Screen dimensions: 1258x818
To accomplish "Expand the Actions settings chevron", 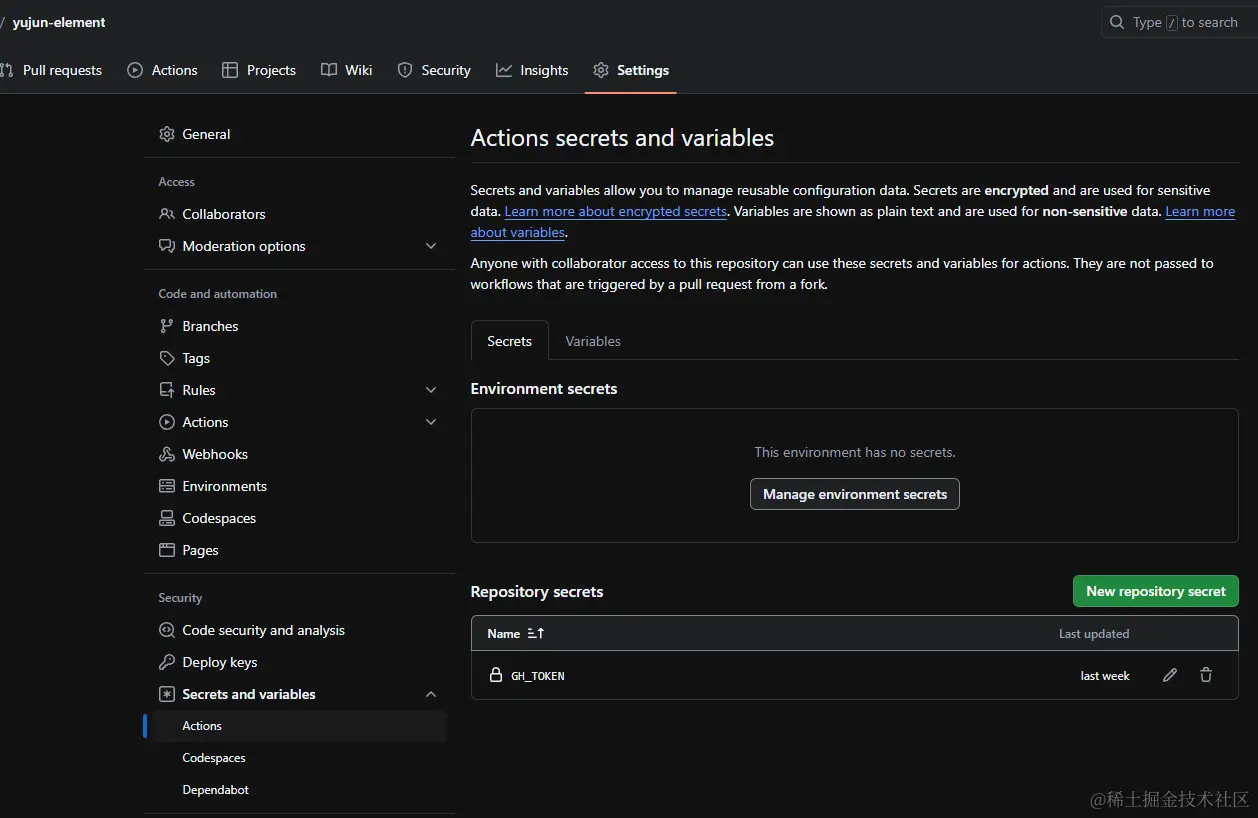I will 431,422.
